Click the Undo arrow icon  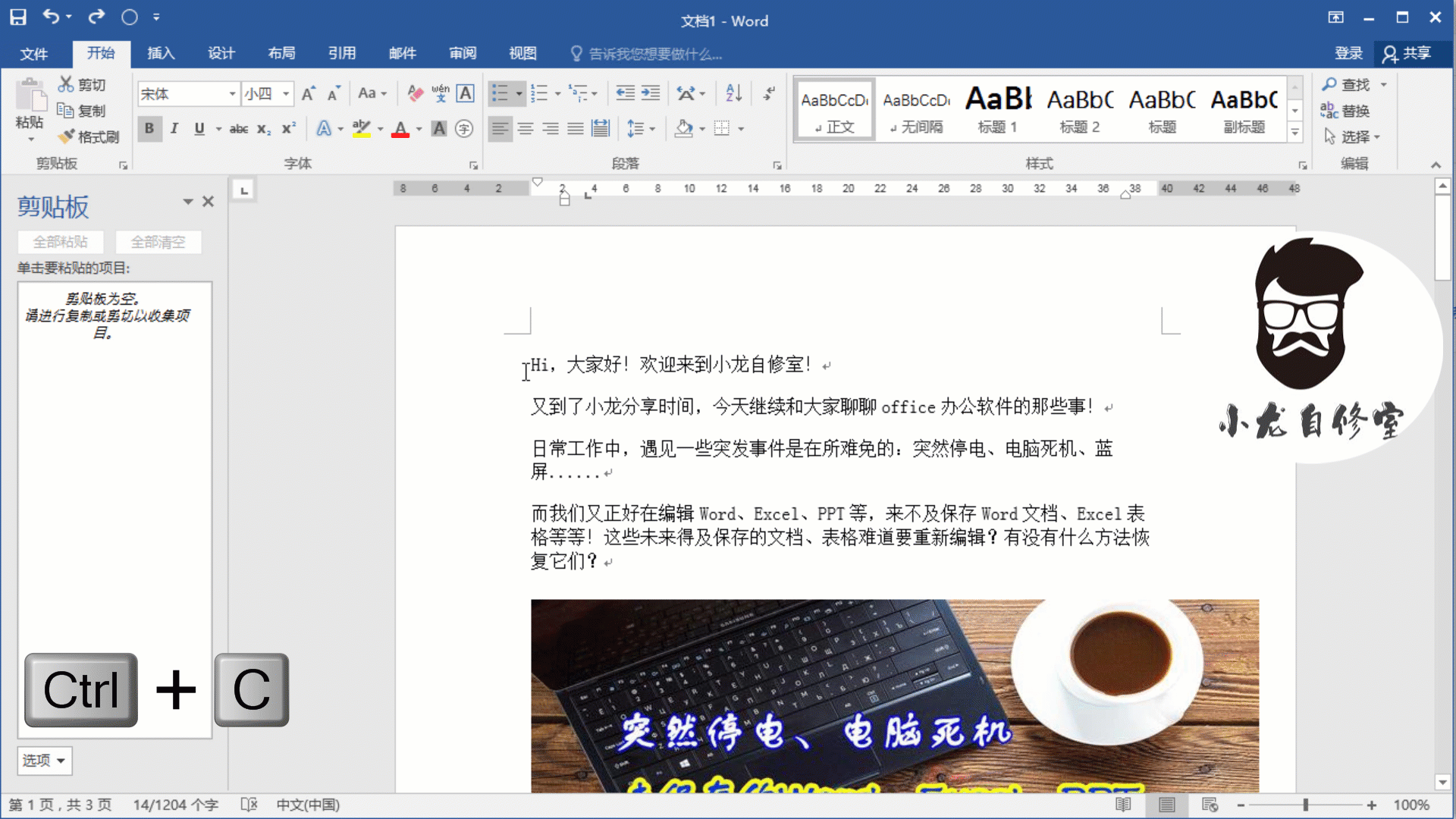(x=51, y=16)
